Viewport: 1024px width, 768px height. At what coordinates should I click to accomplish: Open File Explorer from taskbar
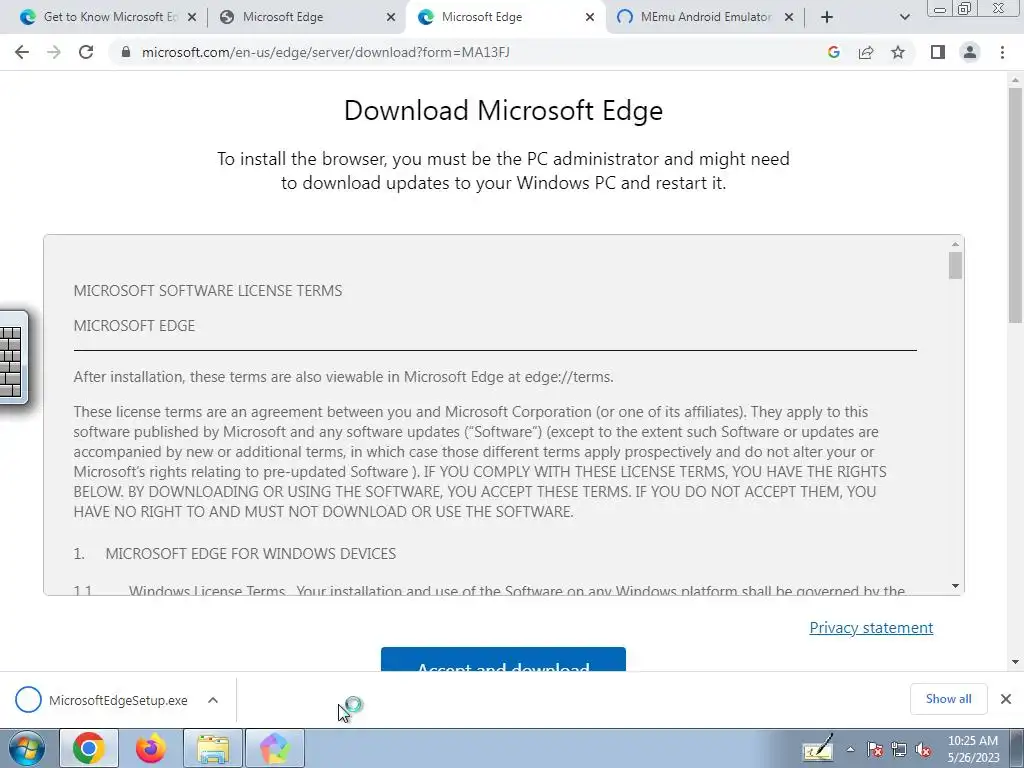(213, 748)
